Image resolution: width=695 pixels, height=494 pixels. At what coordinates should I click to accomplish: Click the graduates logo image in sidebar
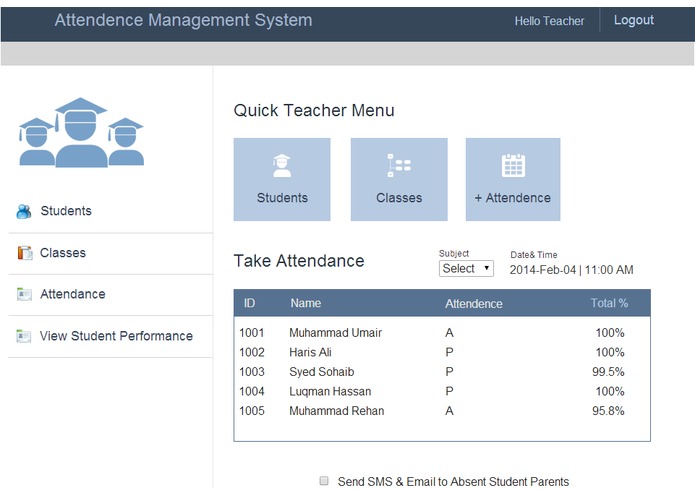pos(81,132)
